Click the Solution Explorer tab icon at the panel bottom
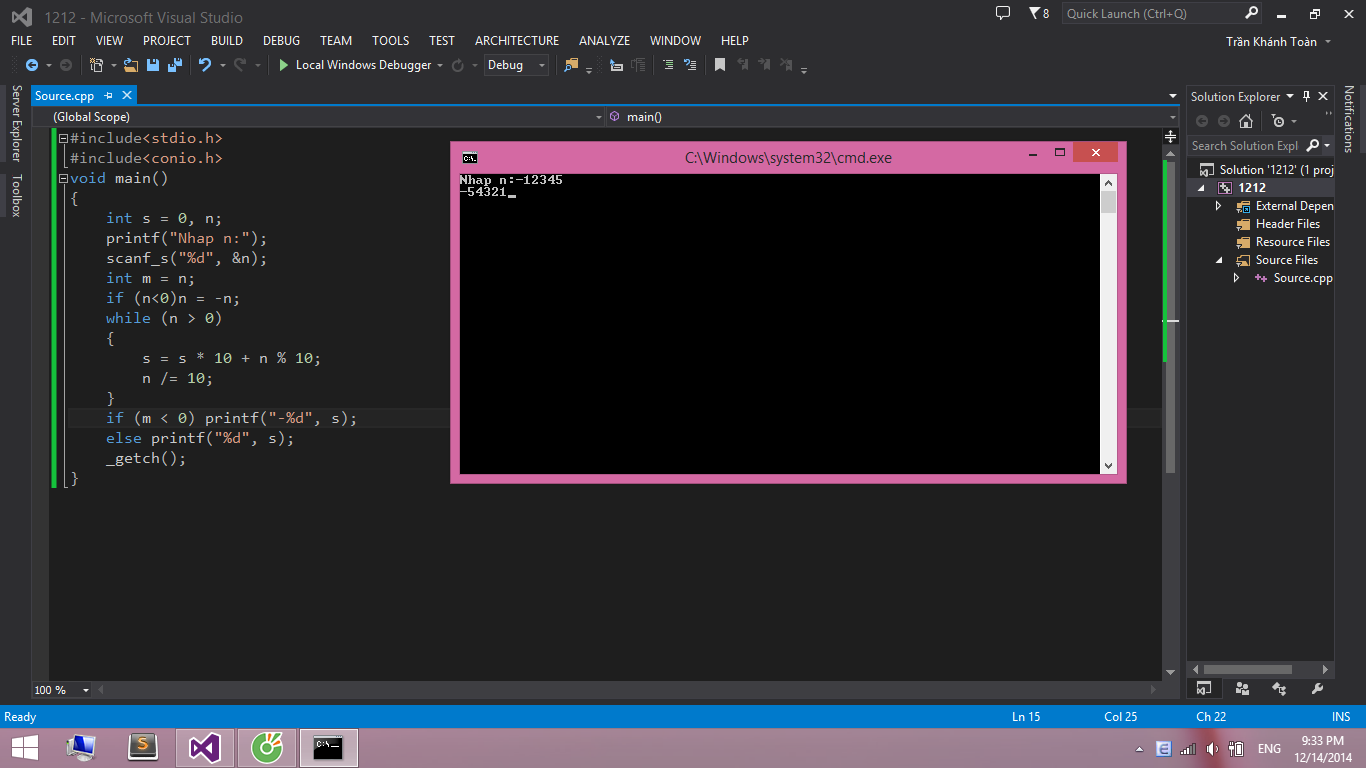Image resolution: width=1366 pixels, height=768 pixels. pos(1203,688)
